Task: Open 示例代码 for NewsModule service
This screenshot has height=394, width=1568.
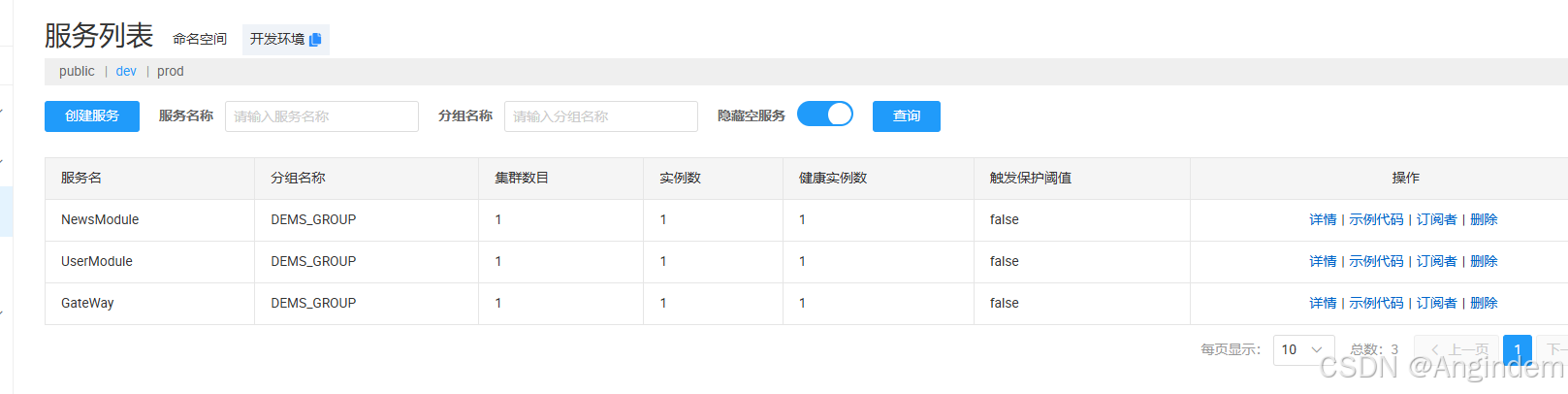Action: [x=1376, y=220]
